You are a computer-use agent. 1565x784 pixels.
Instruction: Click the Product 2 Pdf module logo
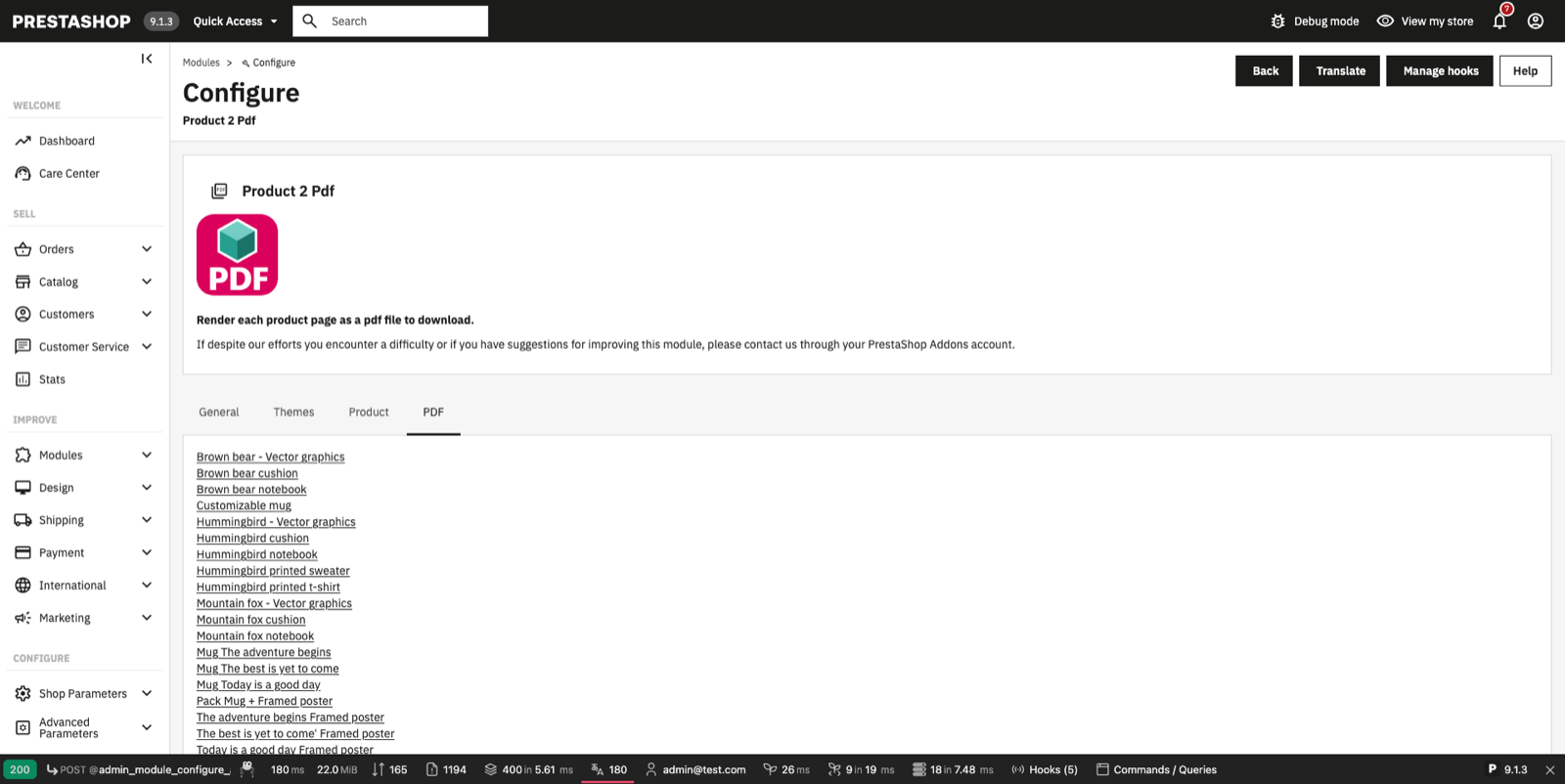click(x=237, y=255)
